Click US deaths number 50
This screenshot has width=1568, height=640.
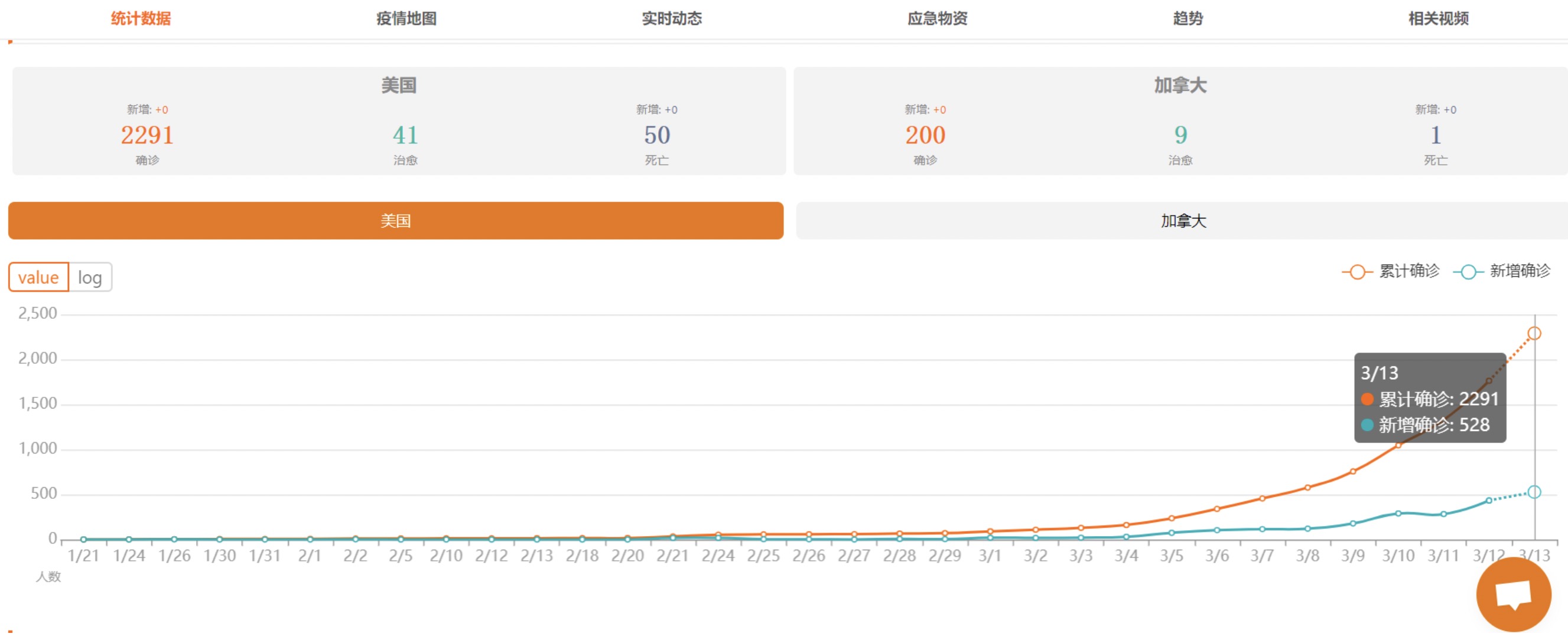657,135
